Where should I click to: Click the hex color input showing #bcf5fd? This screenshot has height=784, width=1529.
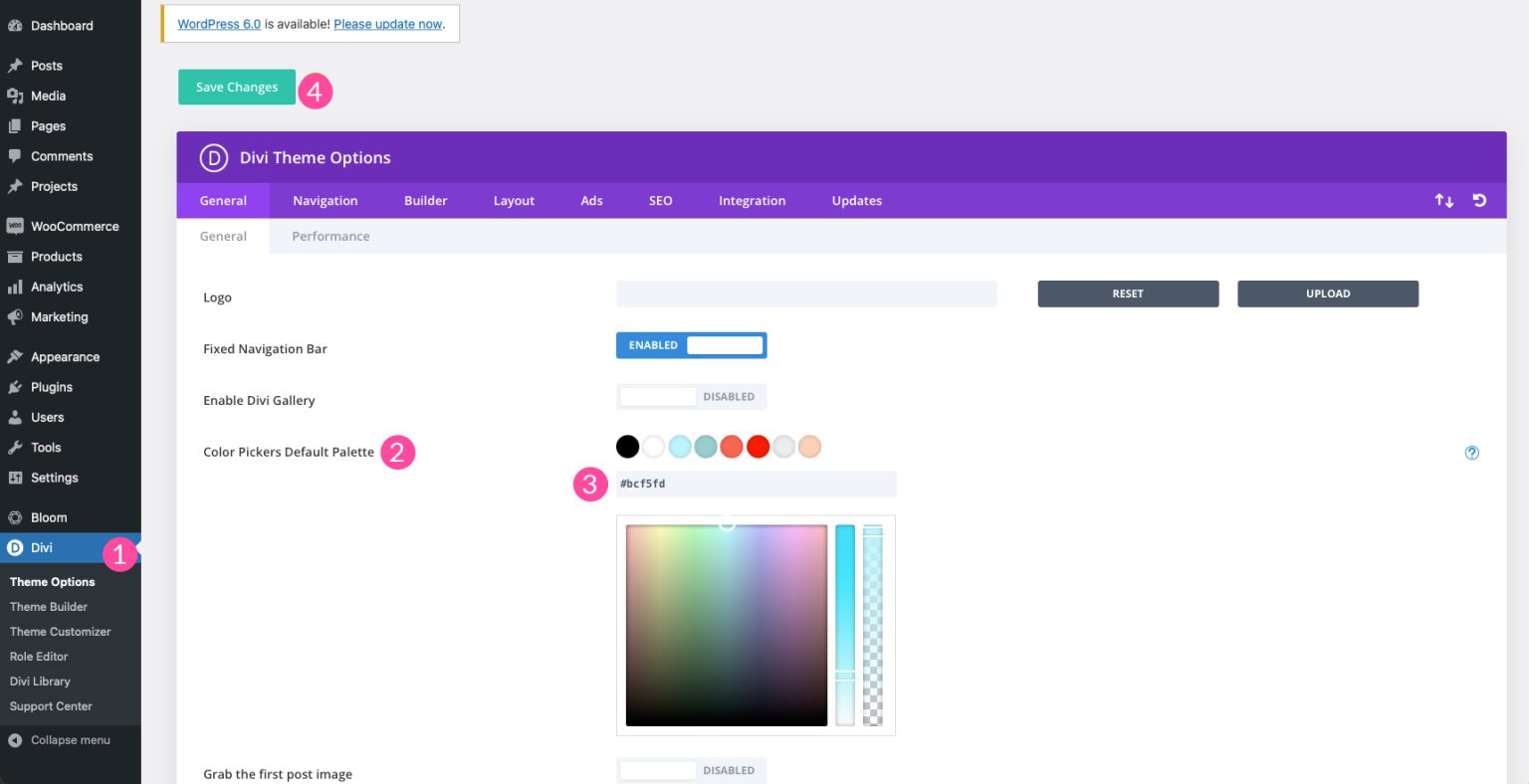click(x=757, y=484)
